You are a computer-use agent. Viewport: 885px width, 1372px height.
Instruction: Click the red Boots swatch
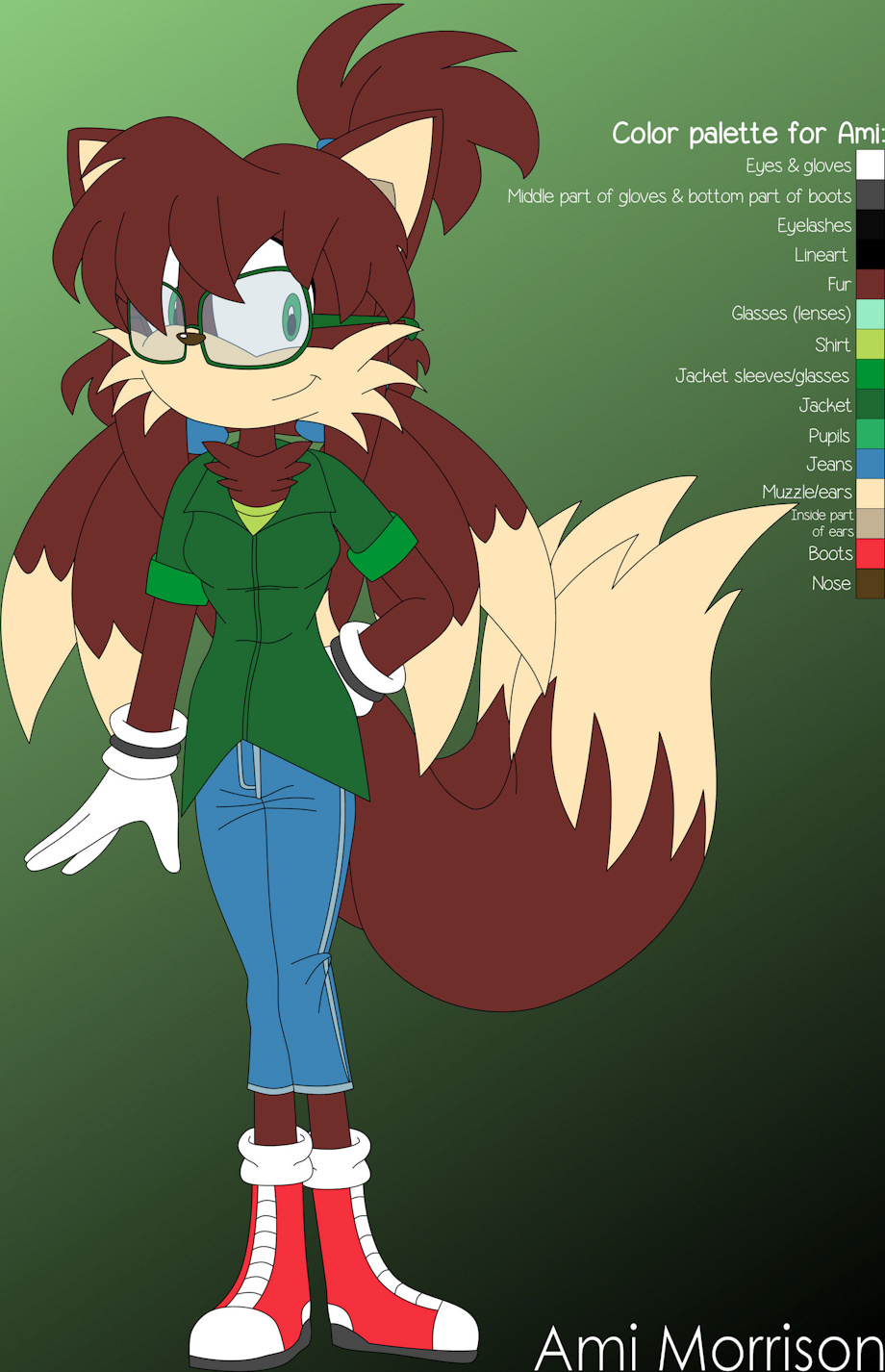coord(871,553)
